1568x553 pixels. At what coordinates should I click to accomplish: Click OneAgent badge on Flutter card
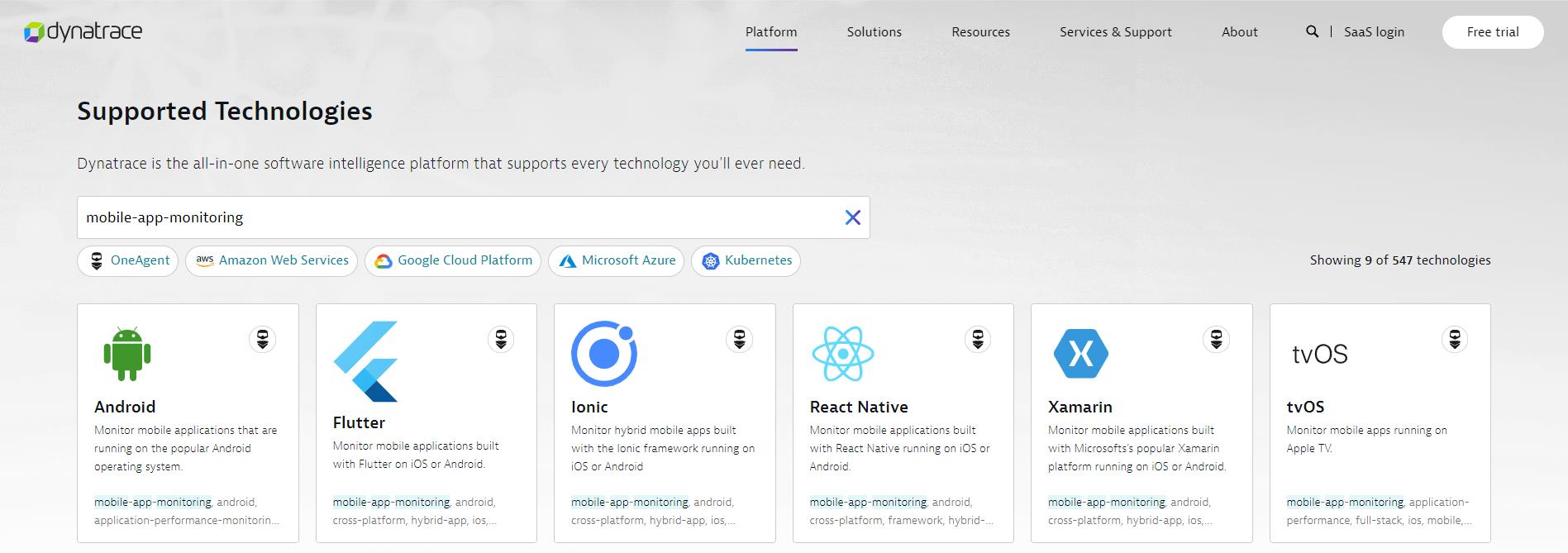click(x=501, y=339)
